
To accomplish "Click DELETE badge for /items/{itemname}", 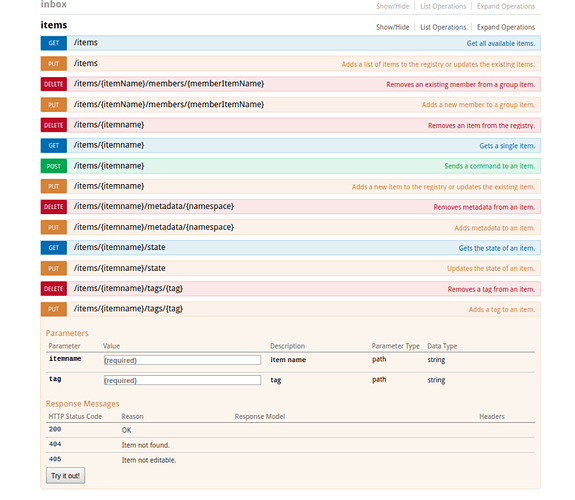I will pos(54,125).
